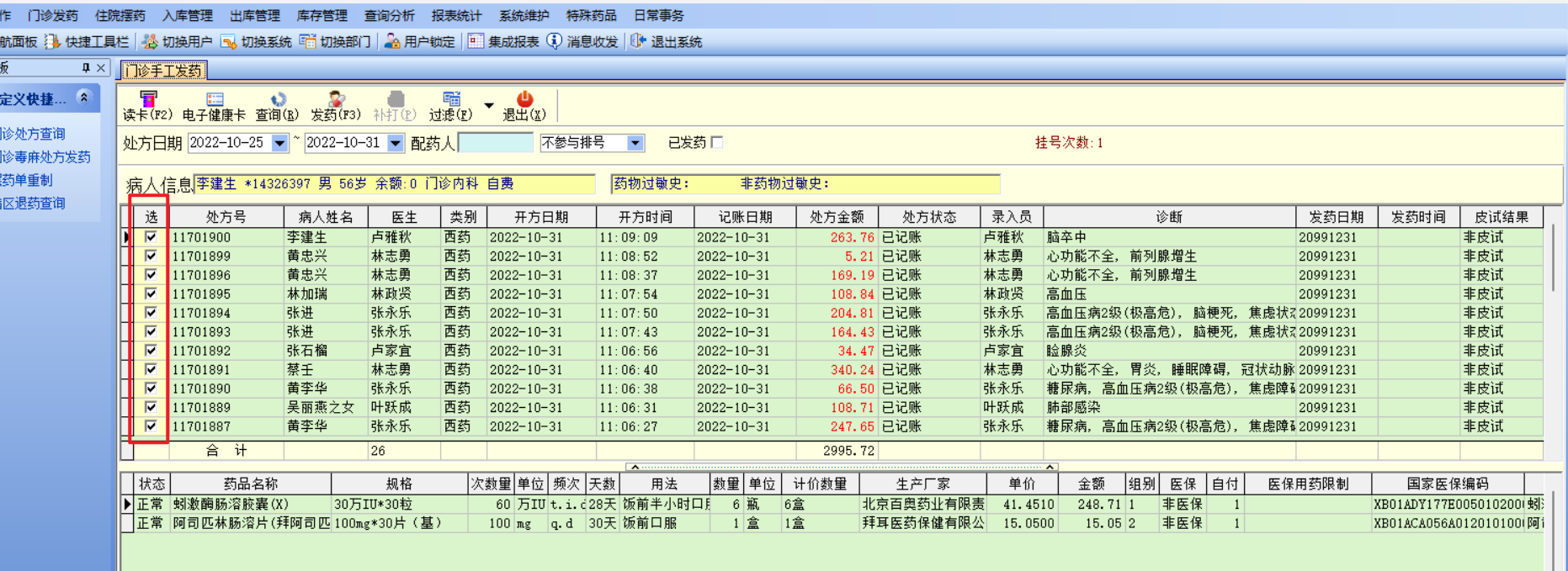1568x571 pixels.
Task: Open the 电子健康卡 electronic health card tool
Action: tap(214, 107)
